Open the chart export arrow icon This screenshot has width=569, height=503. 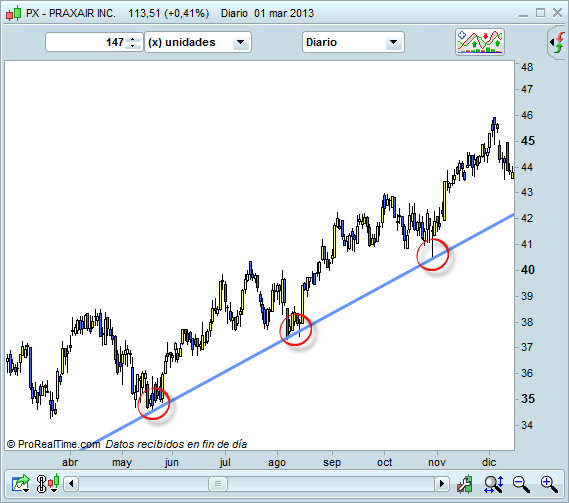pos(20,482)
